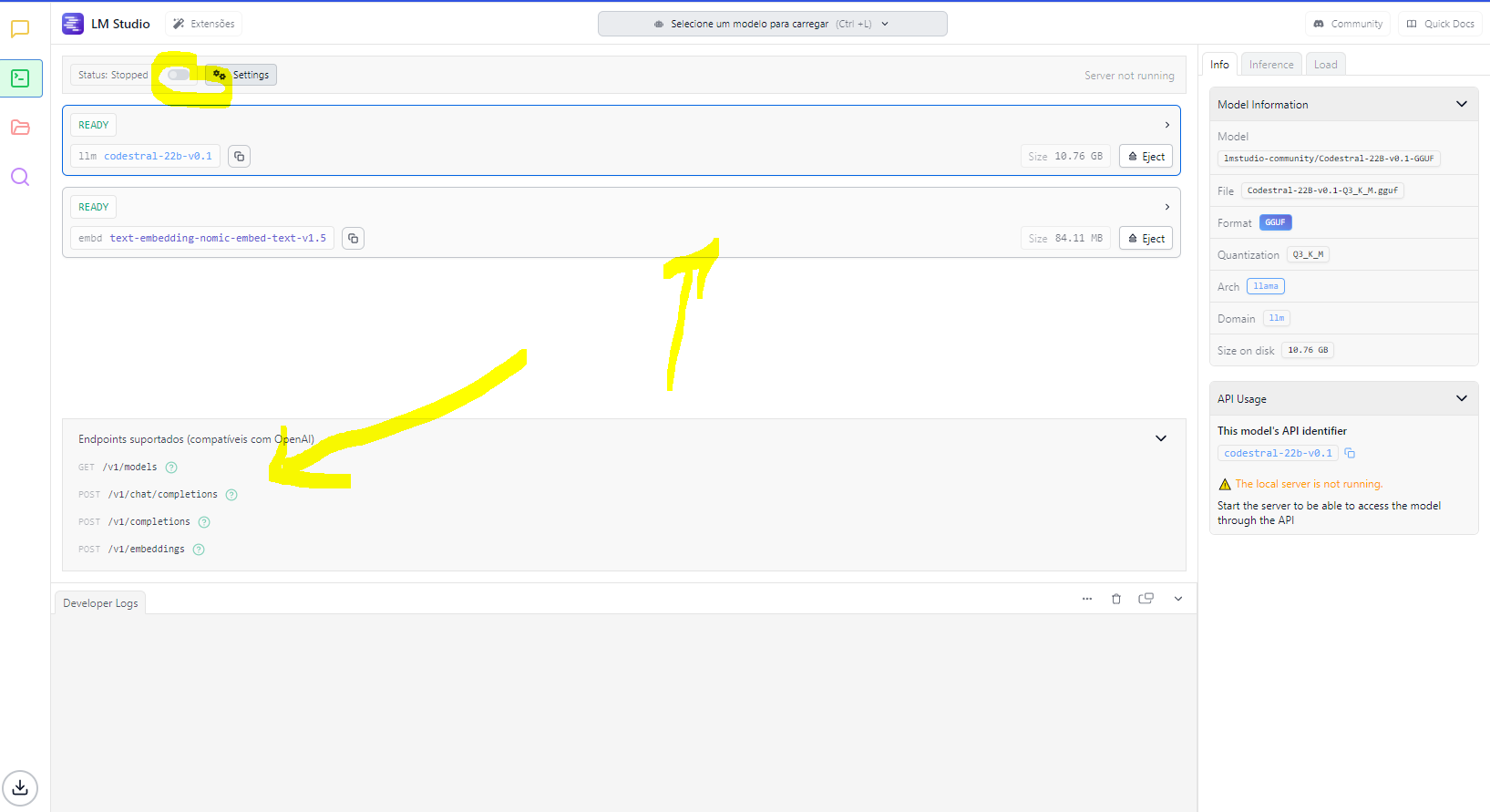Click the /v1/models endpoint text
Image resolution: width=1490 pixels, height=812 pixels.
tap(129, 468)
